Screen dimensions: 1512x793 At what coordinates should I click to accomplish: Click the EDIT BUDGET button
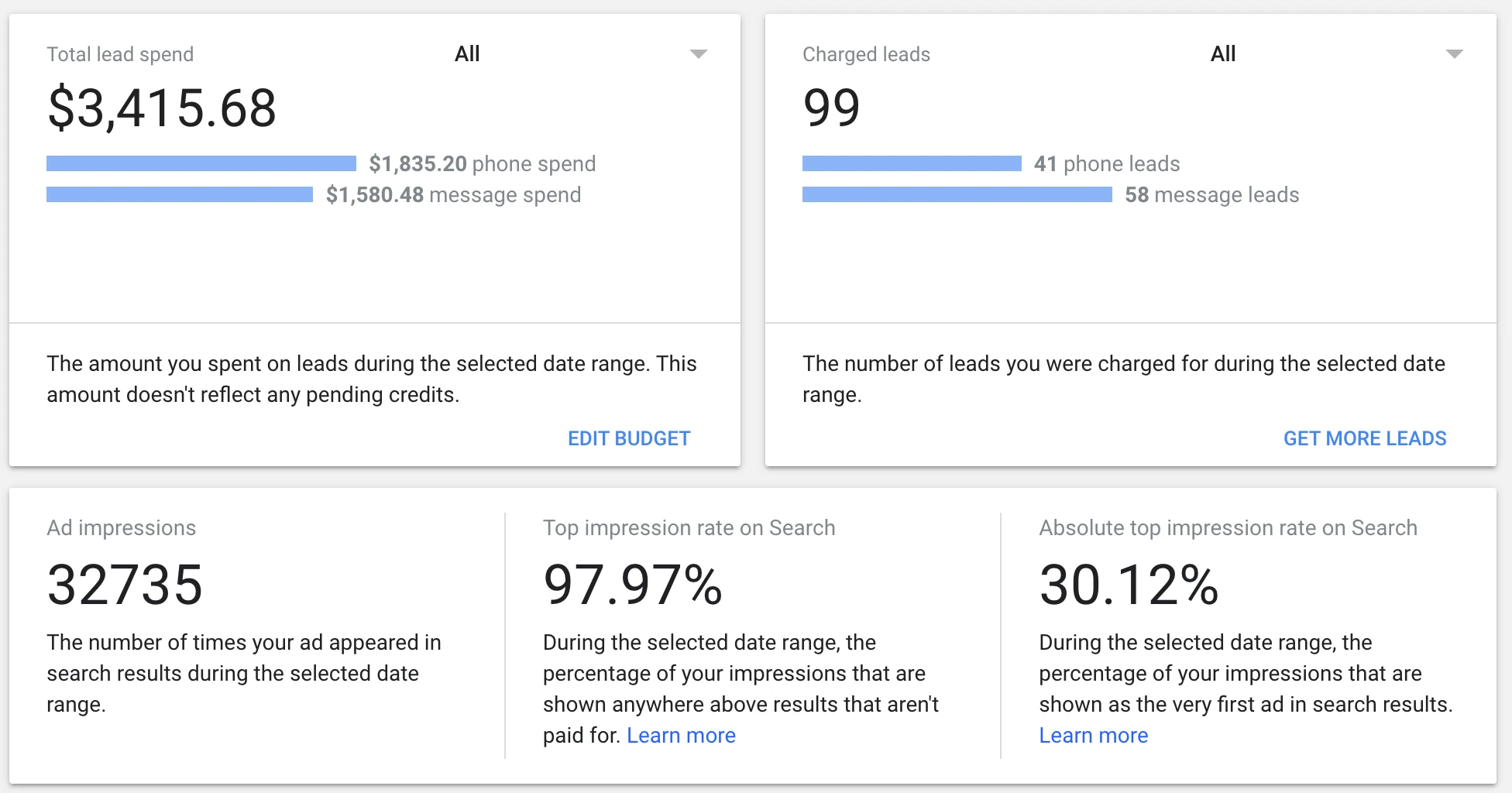(628, 438)
